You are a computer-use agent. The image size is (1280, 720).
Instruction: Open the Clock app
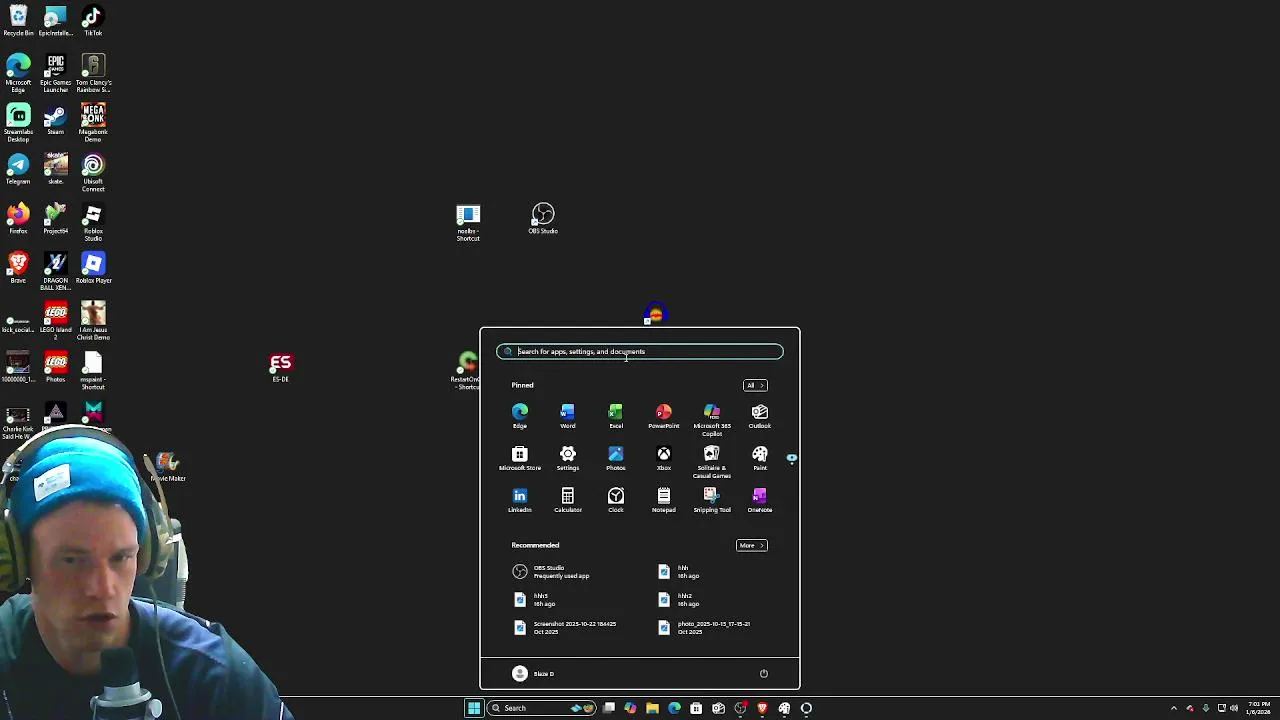point(616,501)
